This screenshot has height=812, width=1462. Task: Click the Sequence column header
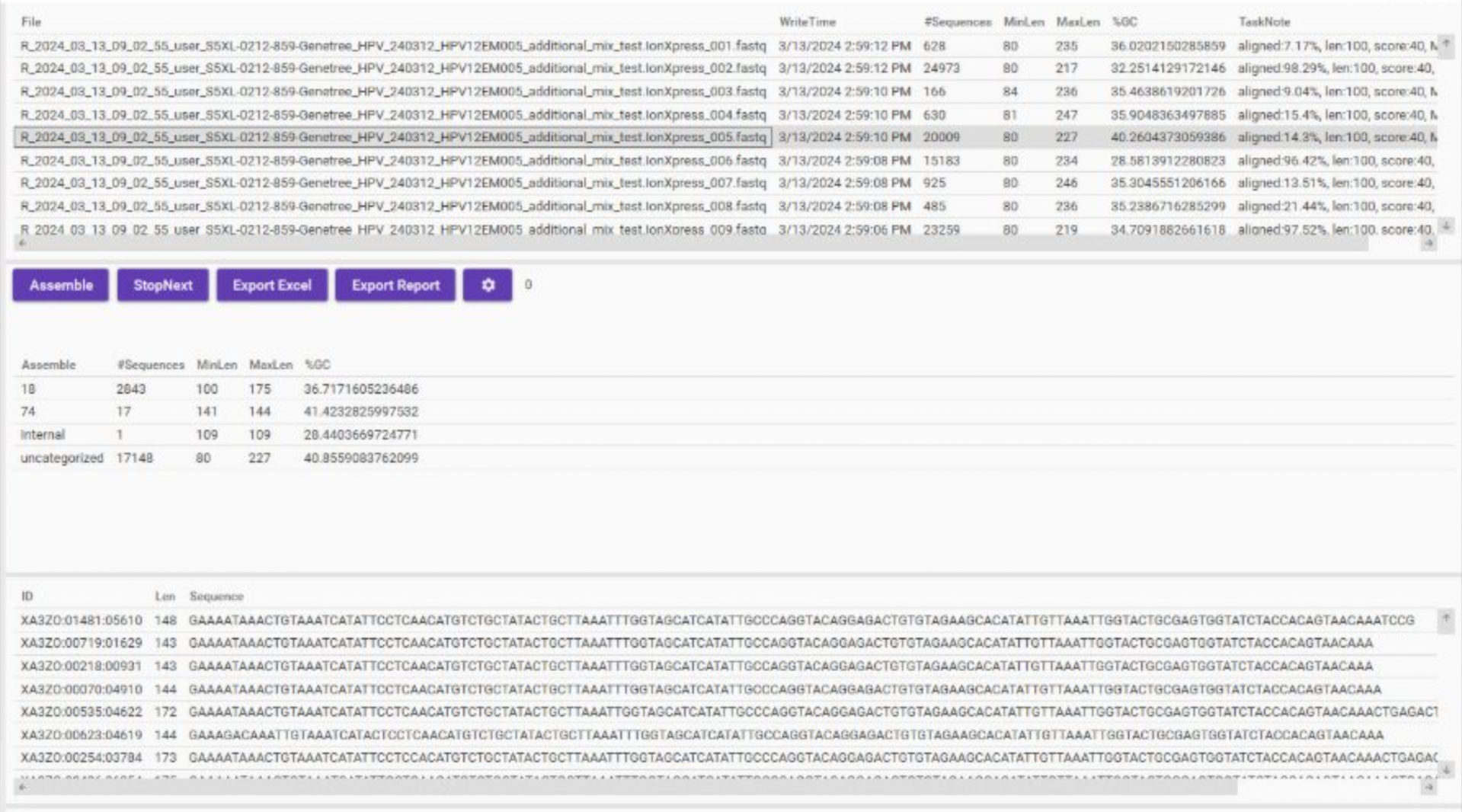tap(216, 596)
